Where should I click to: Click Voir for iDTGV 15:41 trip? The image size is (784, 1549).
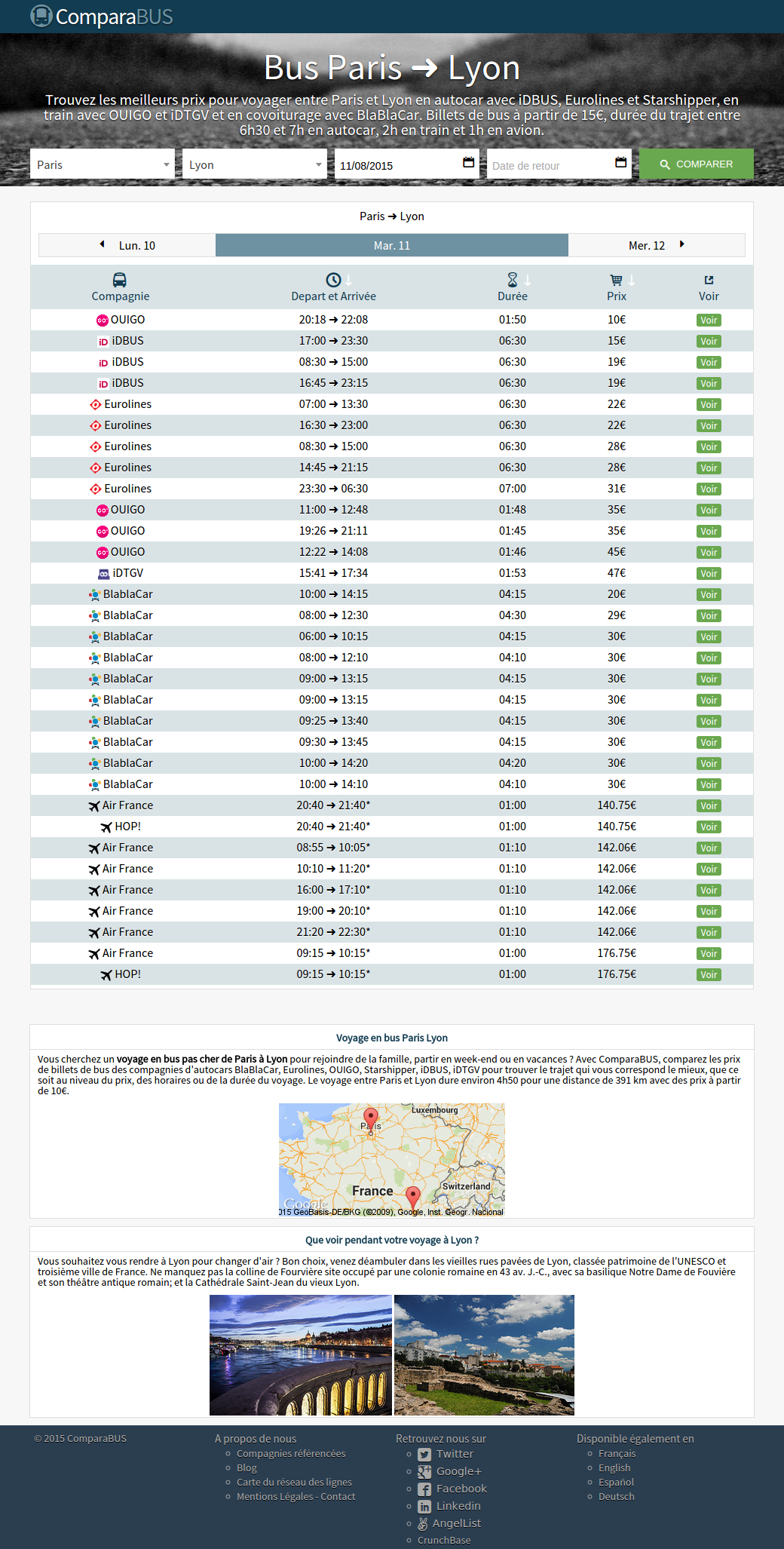(709, 574)
